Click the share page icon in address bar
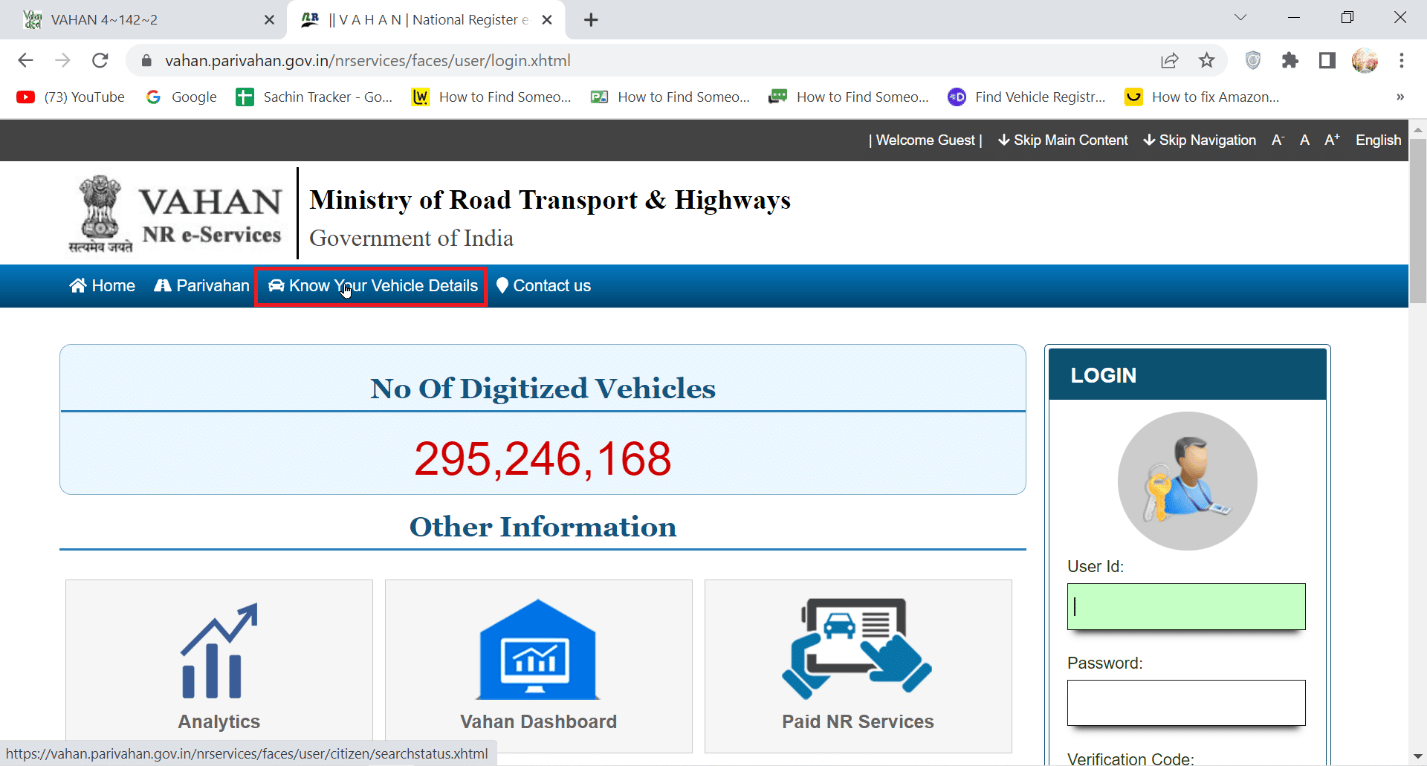The image size is (1427, 766). [x=1169, y=60]
